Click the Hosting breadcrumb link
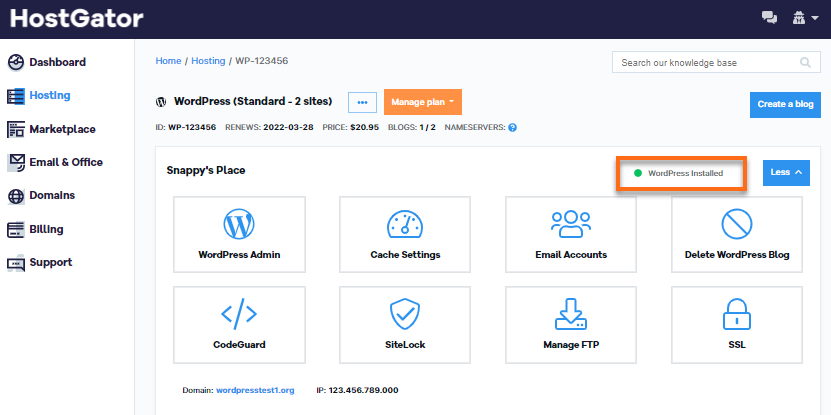This screenshot has height=415, width=831. click(x=208, y=61)
